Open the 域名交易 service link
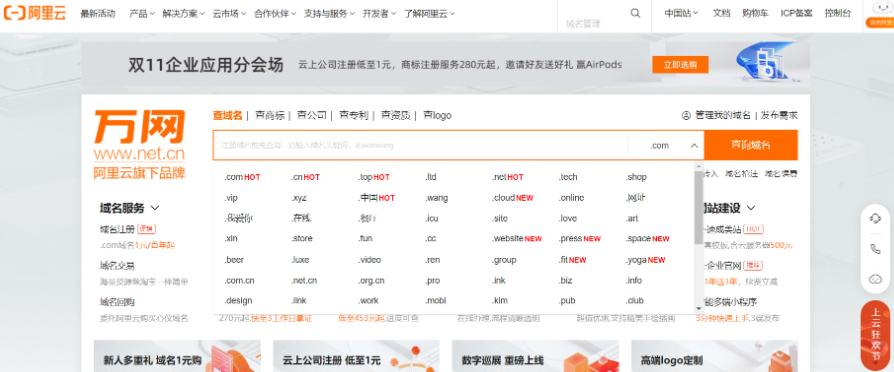This screenshot has width=894, height=372. (x=117, y=265)
